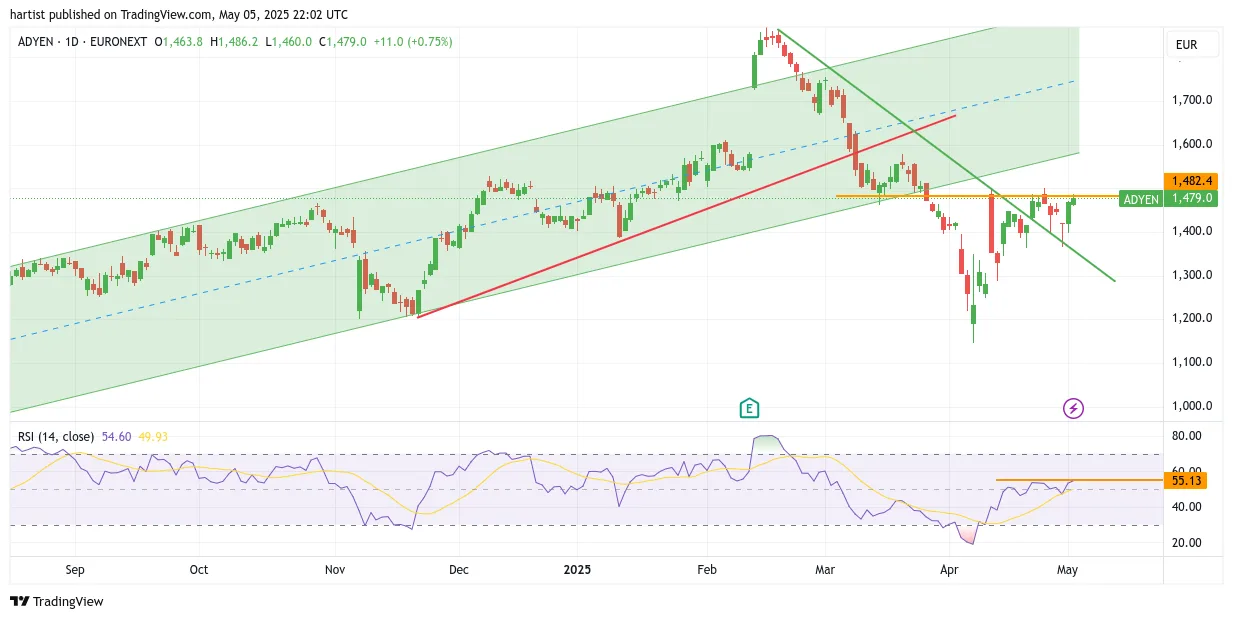Open the EUR currency selector
1233x619 pixels.
[x=1192, y=45]
